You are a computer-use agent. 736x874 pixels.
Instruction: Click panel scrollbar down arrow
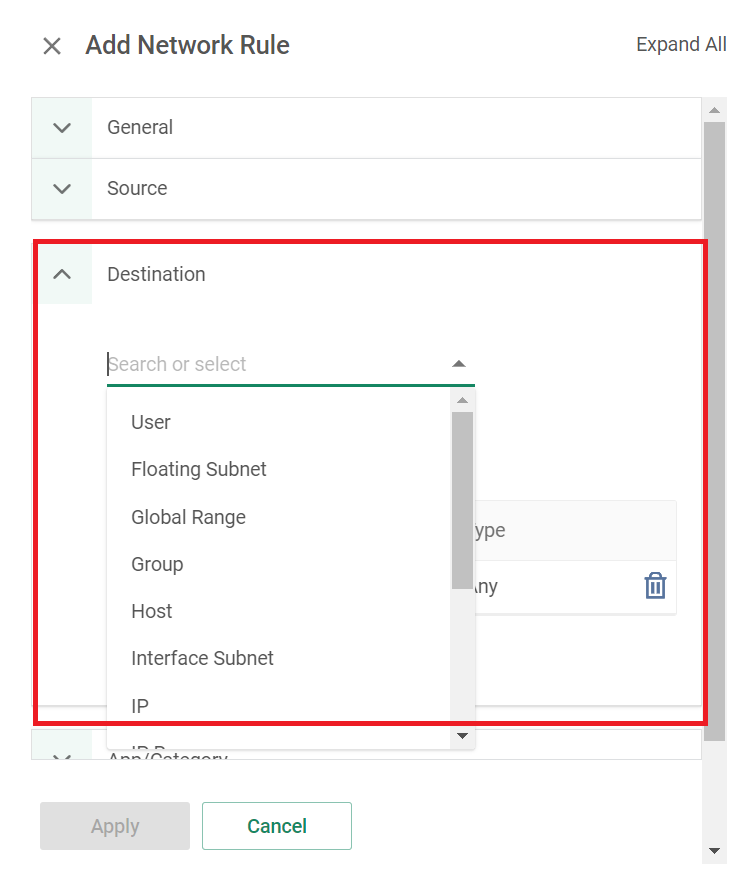[714, 851]
